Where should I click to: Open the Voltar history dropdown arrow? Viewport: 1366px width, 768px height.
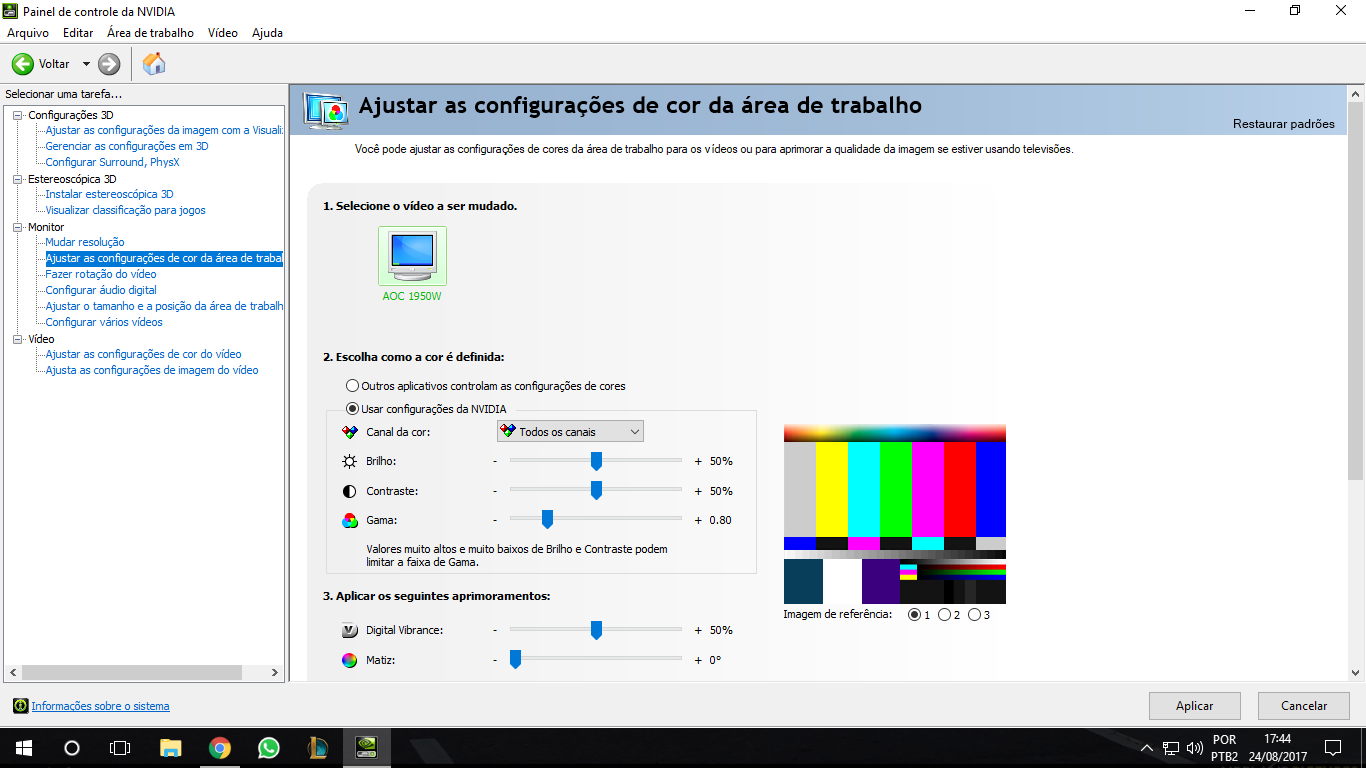pyautogui.click(x=86, y=64)
